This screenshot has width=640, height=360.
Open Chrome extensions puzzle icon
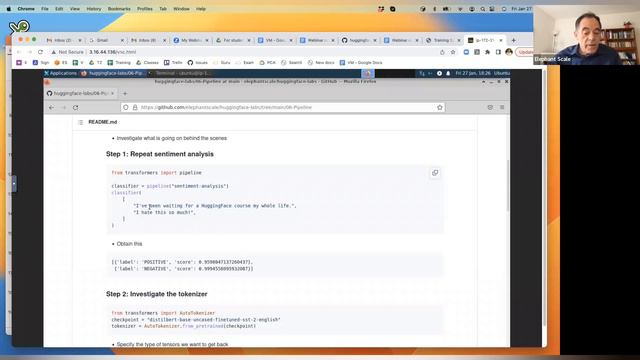pos(487,52)
